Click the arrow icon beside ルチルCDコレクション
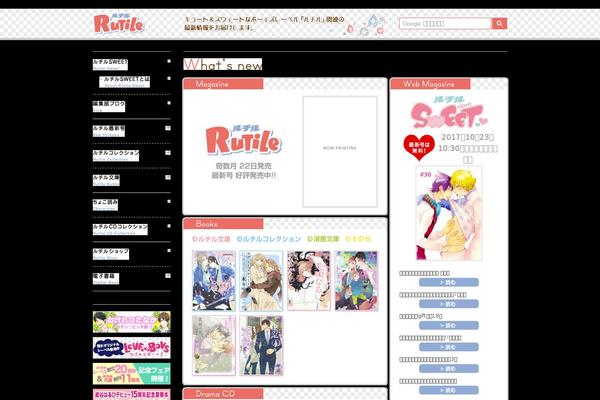The width and height of the screenshot is (600, 400). tap(169, 226)
